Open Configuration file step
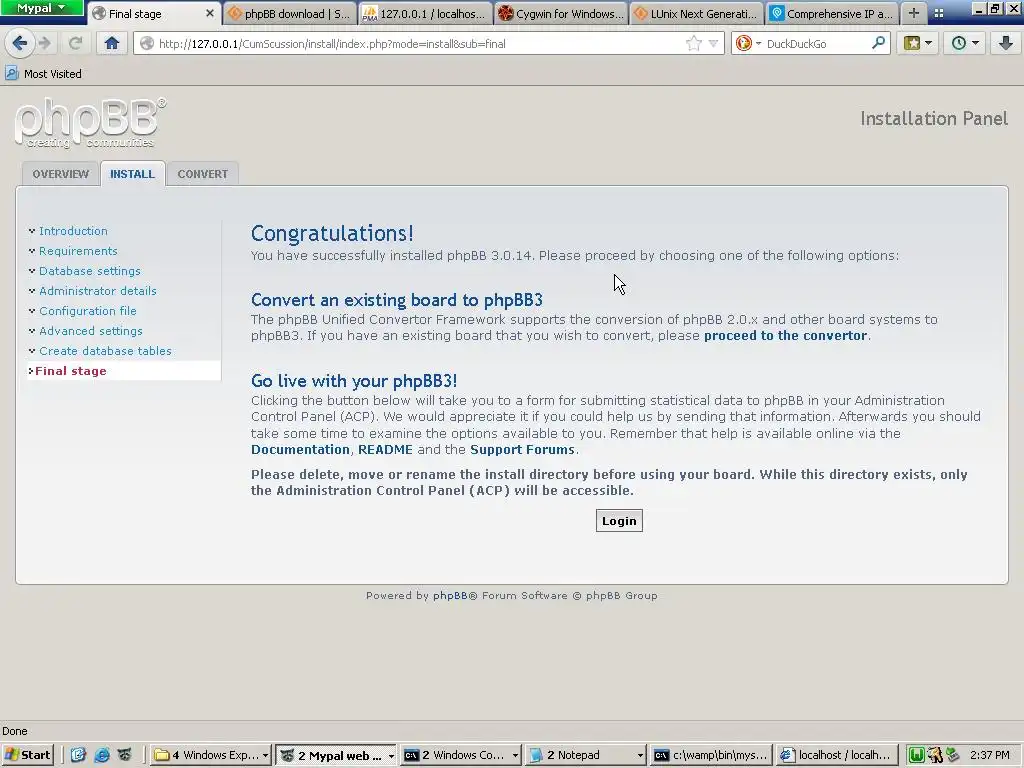Viewport: 1024px width, 768px height. tap(88, 311)
